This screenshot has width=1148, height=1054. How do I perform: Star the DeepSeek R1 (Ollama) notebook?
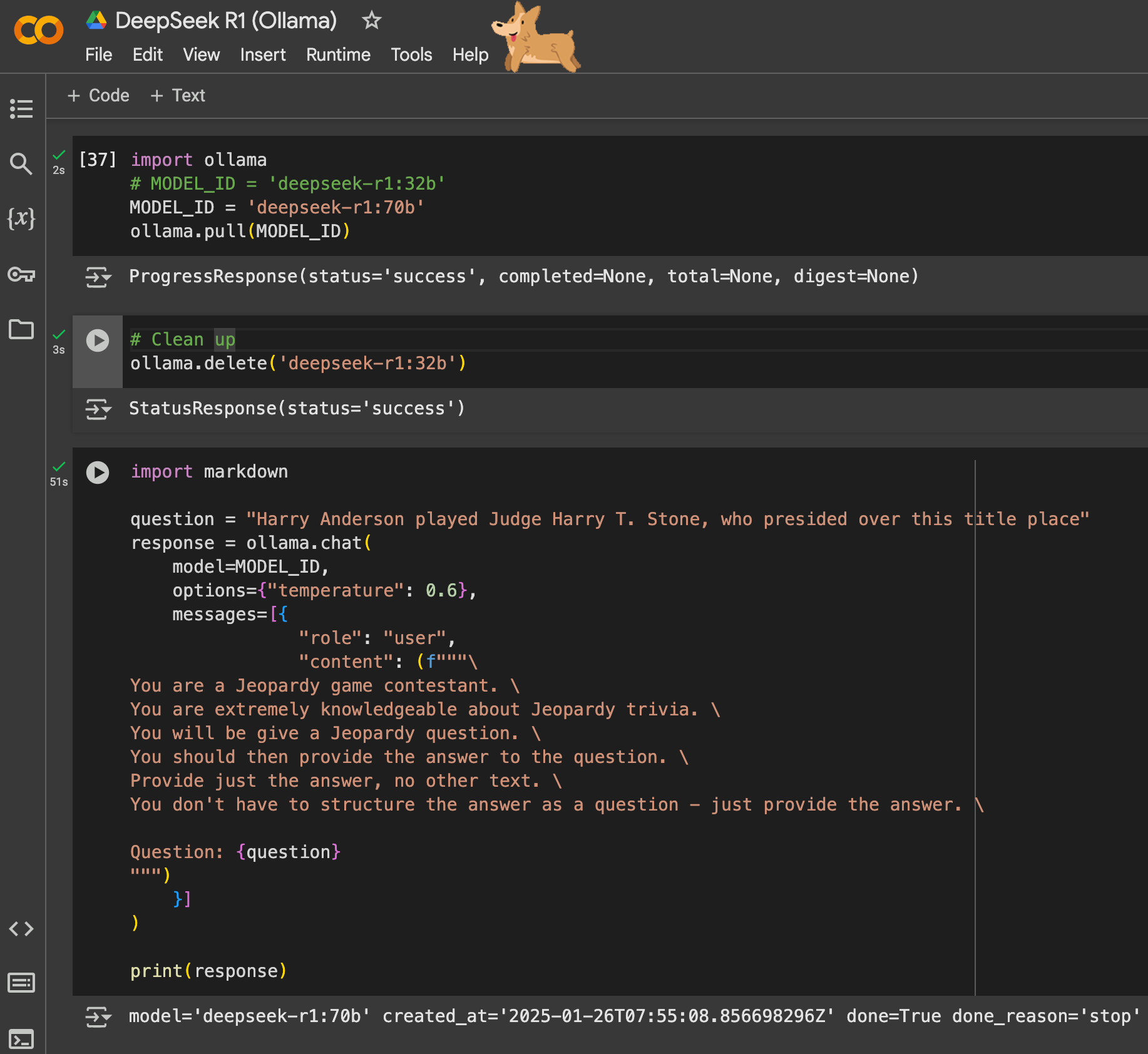coord(372,21)
